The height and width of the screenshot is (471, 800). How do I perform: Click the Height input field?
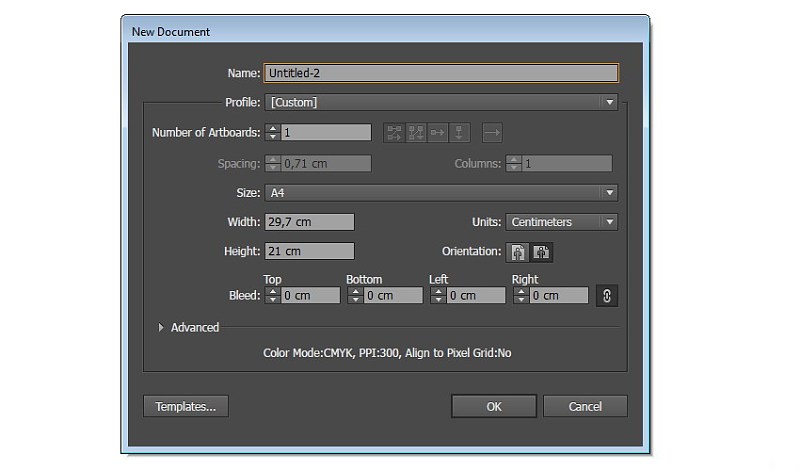click(309, 251)
